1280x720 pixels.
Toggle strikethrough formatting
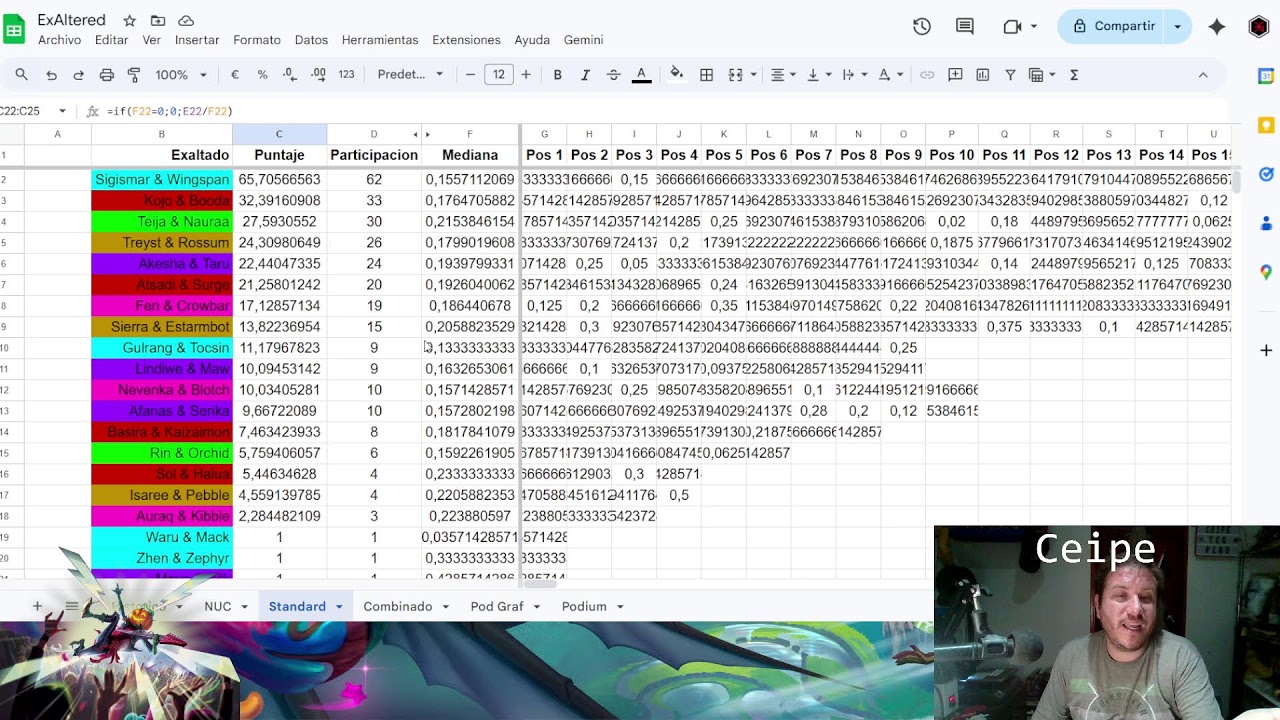614,75
